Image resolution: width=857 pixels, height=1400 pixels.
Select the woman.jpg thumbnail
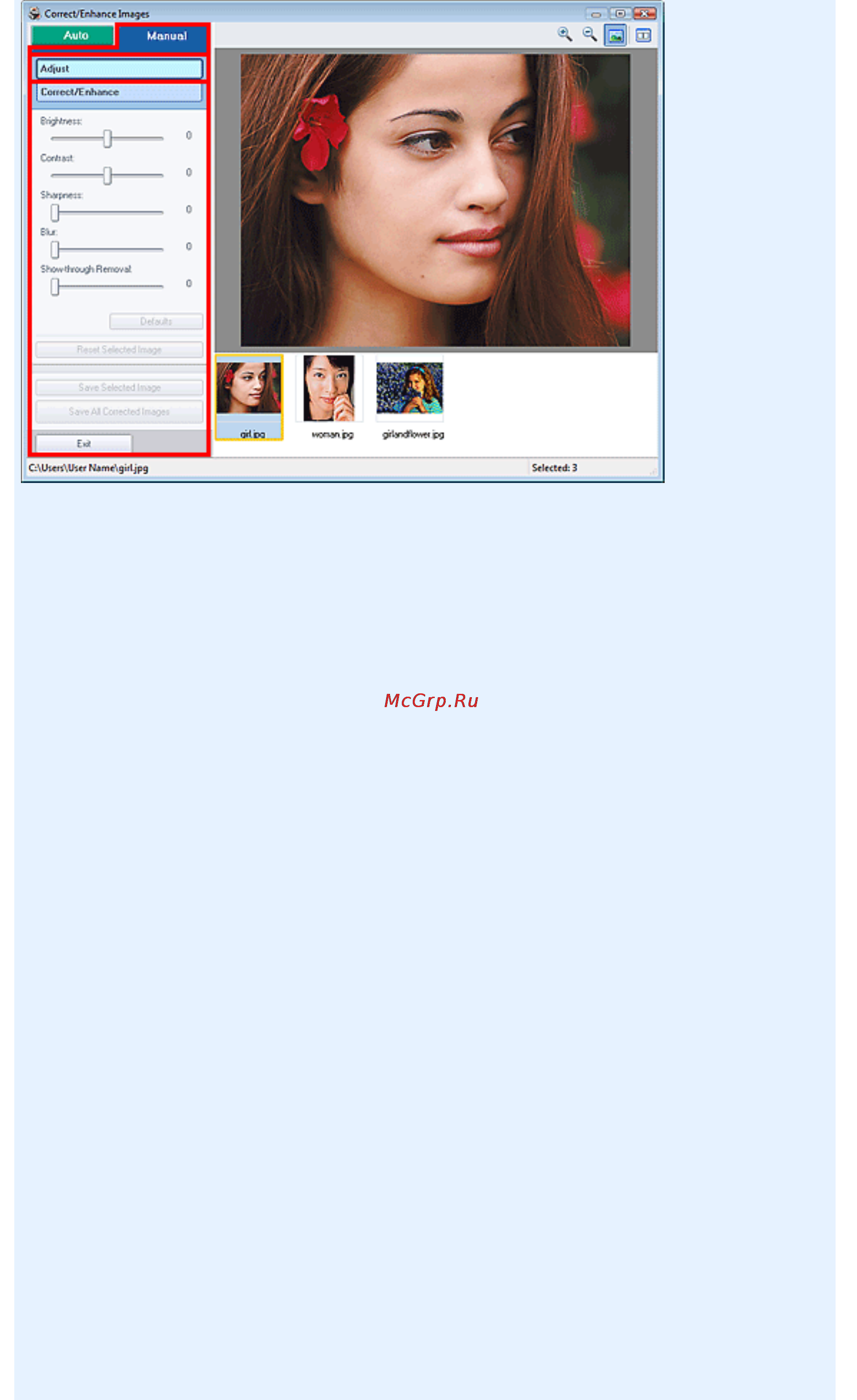coord(329,397)
